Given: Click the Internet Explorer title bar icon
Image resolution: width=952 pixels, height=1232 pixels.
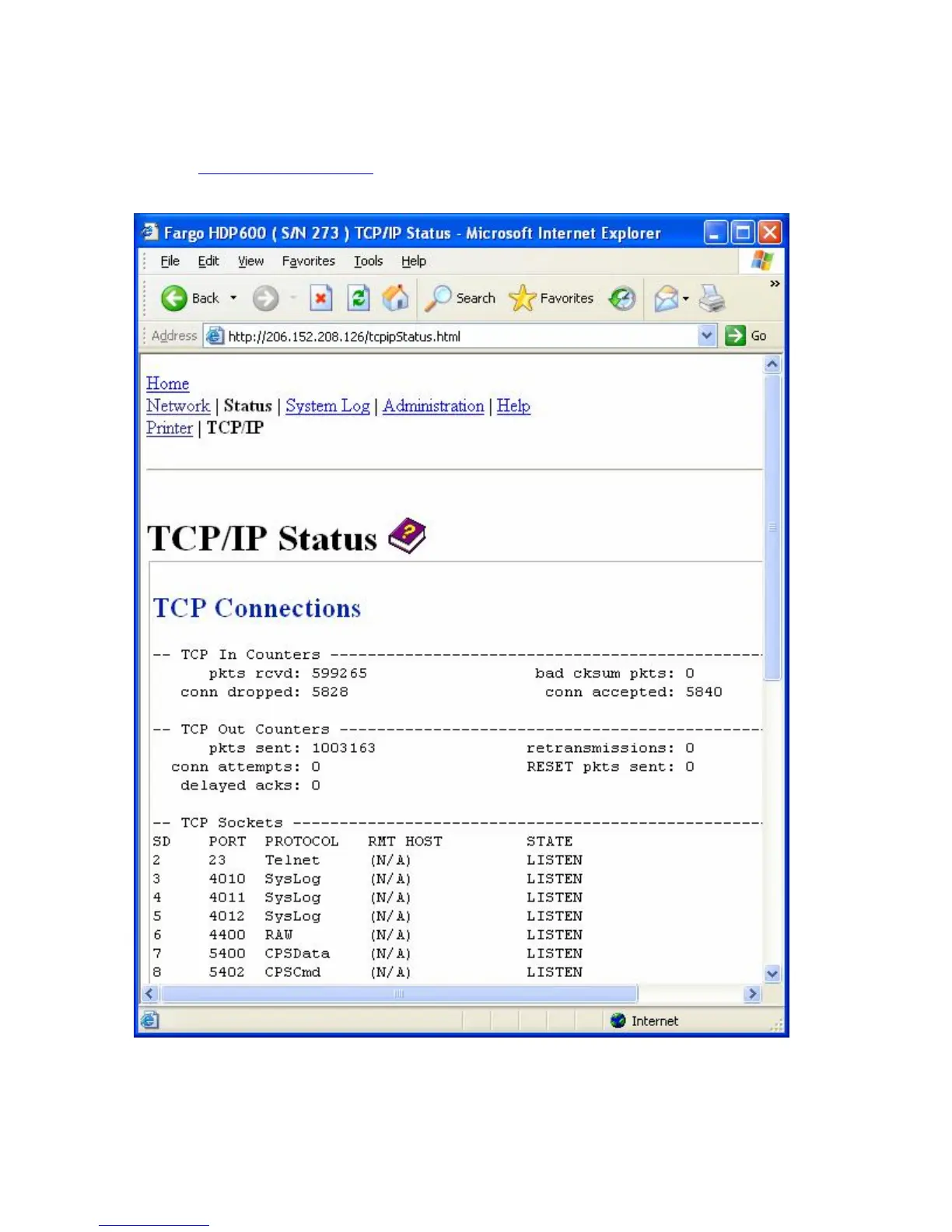Looking at the screenshot, I should [149, 232].
